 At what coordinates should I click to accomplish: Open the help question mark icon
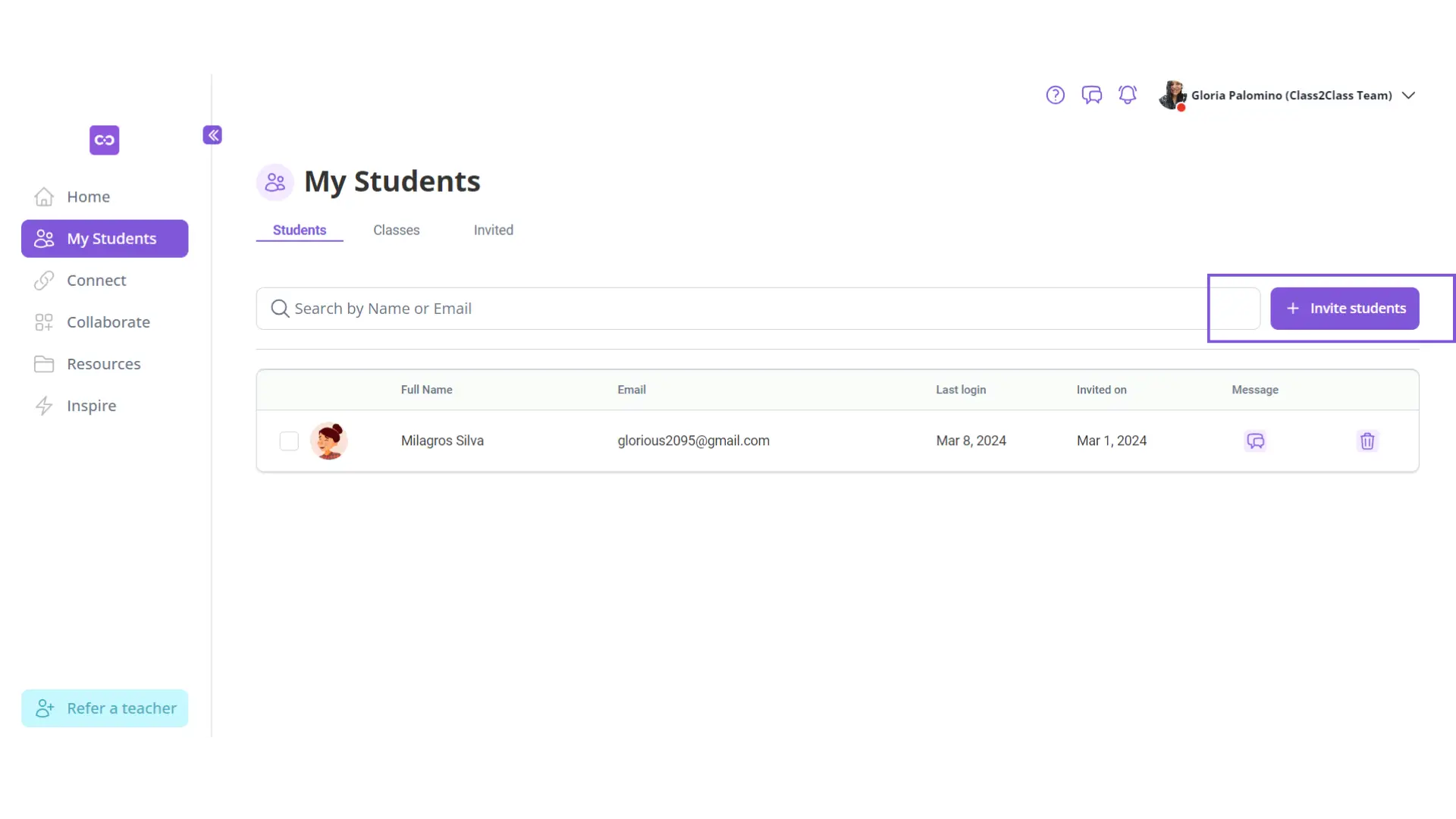pyautogui.click(x=1055, y=95)
